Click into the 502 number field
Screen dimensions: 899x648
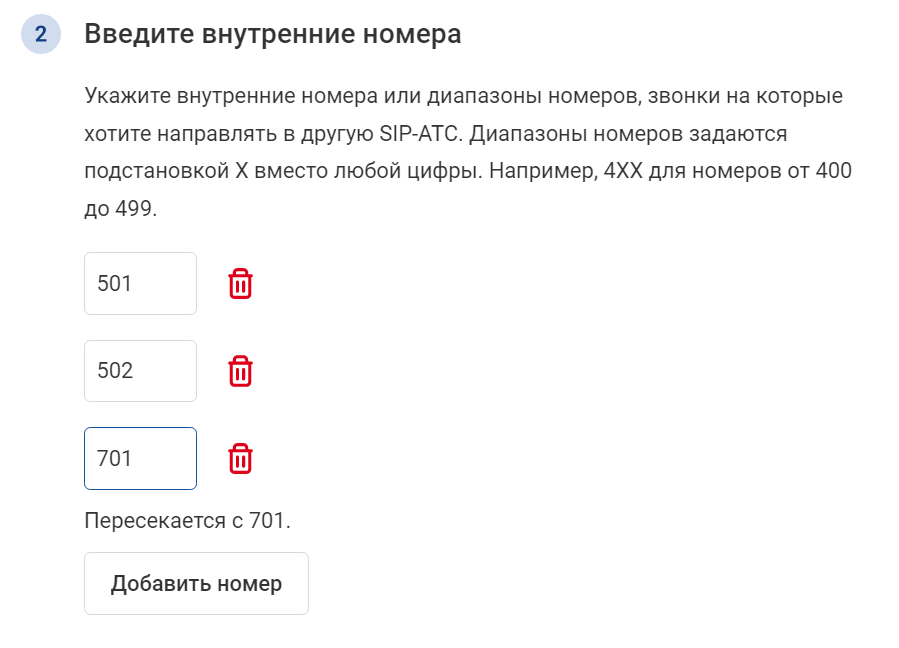tap(140, 371)
